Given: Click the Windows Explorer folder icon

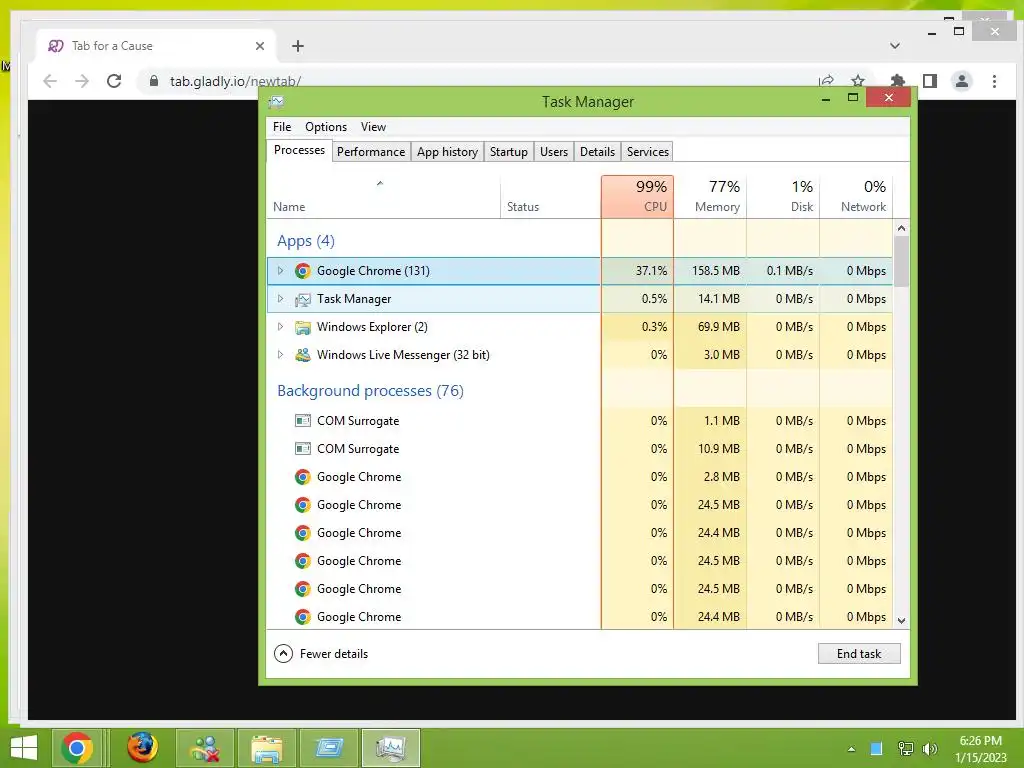Looking at the screenshot, I should [x=302, y=327].
